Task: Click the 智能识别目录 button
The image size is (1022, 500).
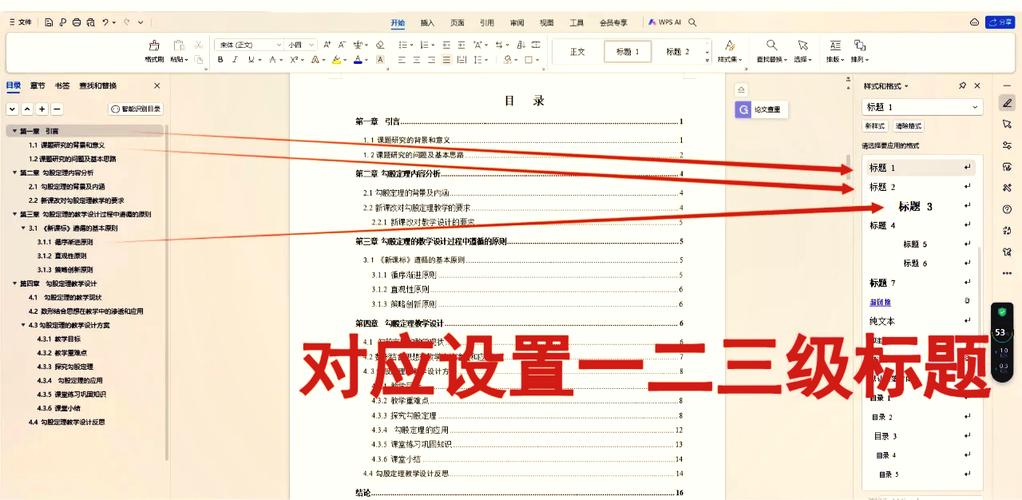Action: coord(136,109)
